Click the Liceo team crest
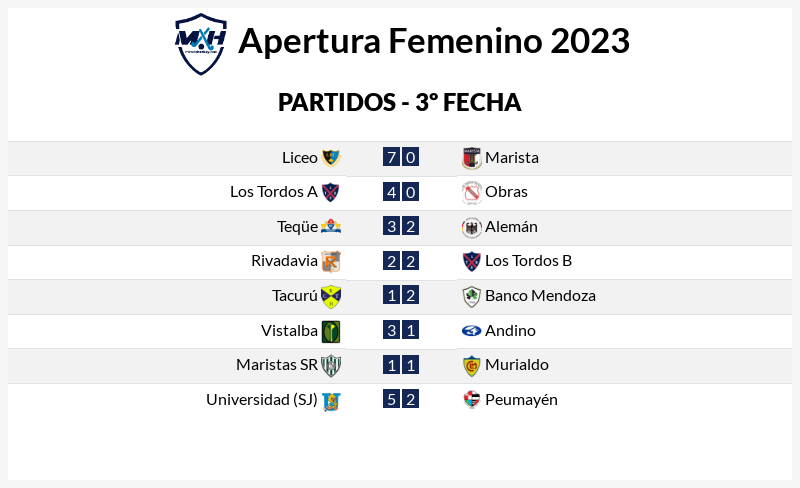Viewport: 800px width, 488px height. [x=331, y=158]
